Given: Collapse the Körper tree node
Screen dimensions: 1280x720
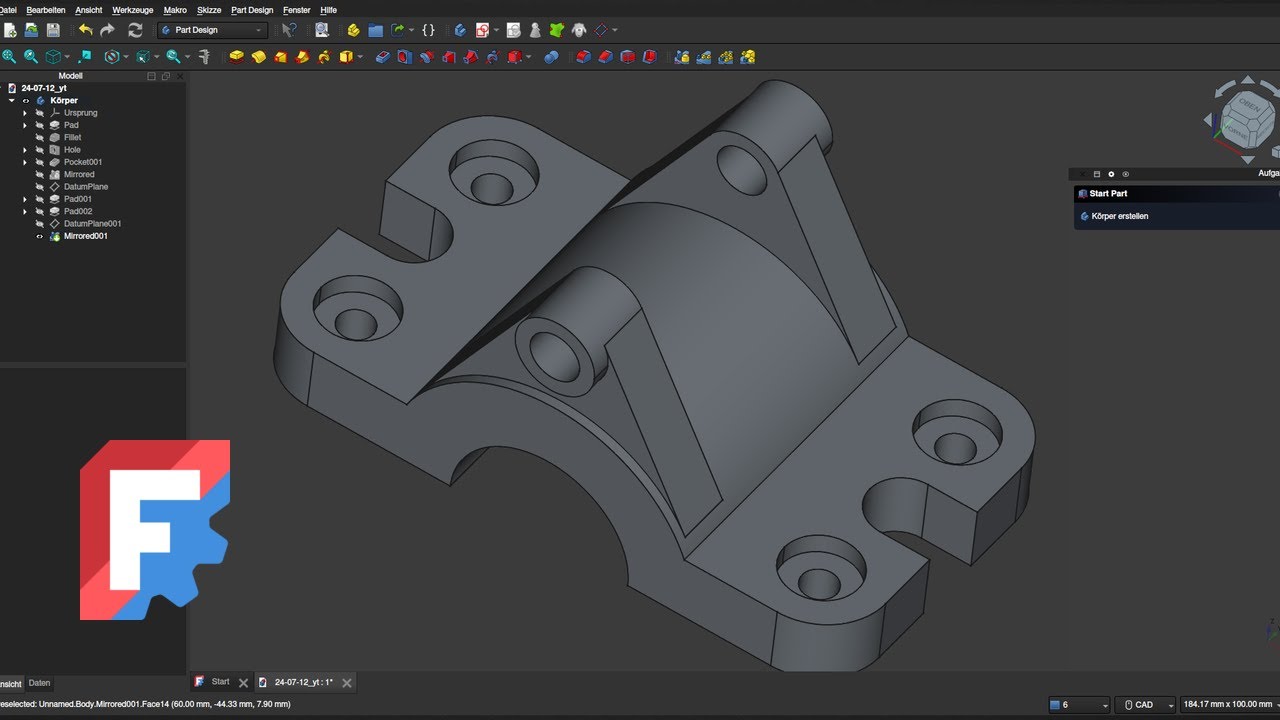Looking at the screenshot, I should point(12,100).
